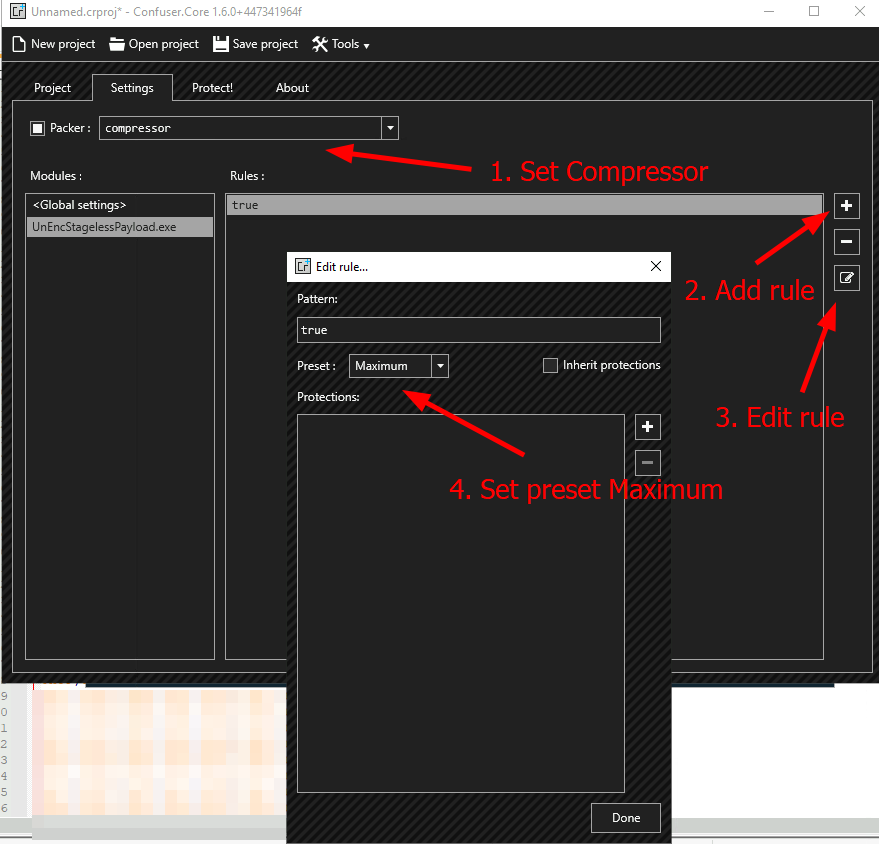879x844 pixels.
Task: Select UnEncStagelessPayload.exe module
Action: point(120,227)
